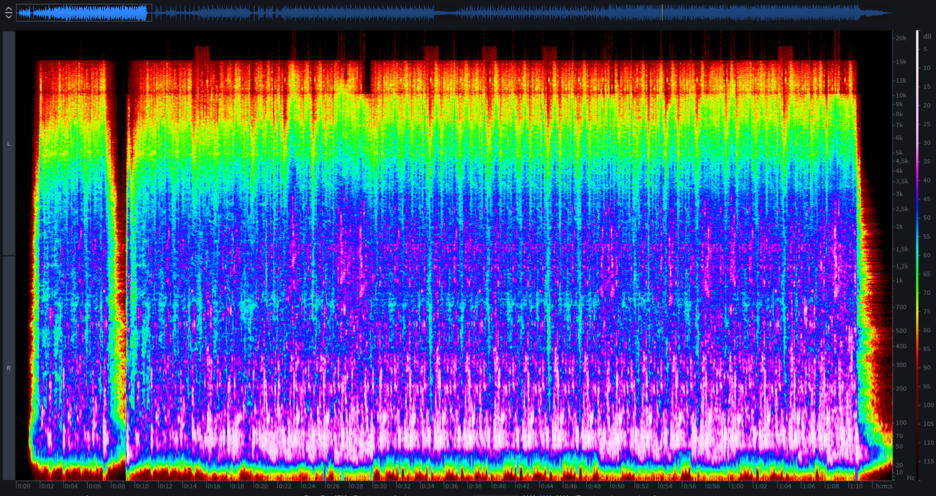
Task: Click the silent gap in the spectrogram near 0:08
Action: point(117,250)
